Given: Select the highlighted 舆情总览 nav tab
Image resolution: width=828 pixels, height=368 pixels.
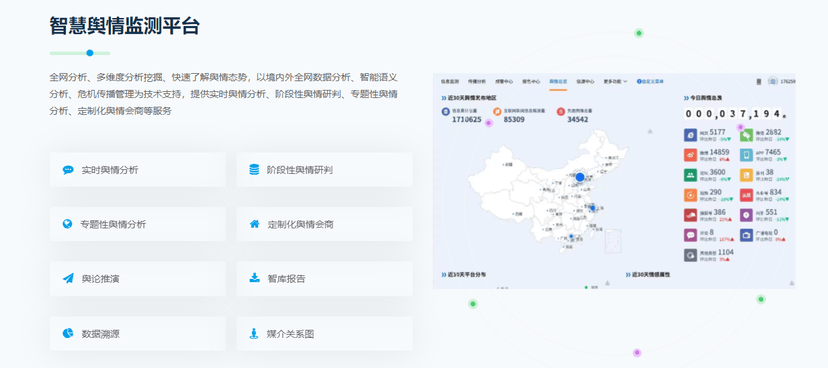Looking at the screenshot, I should coord(558,82).
